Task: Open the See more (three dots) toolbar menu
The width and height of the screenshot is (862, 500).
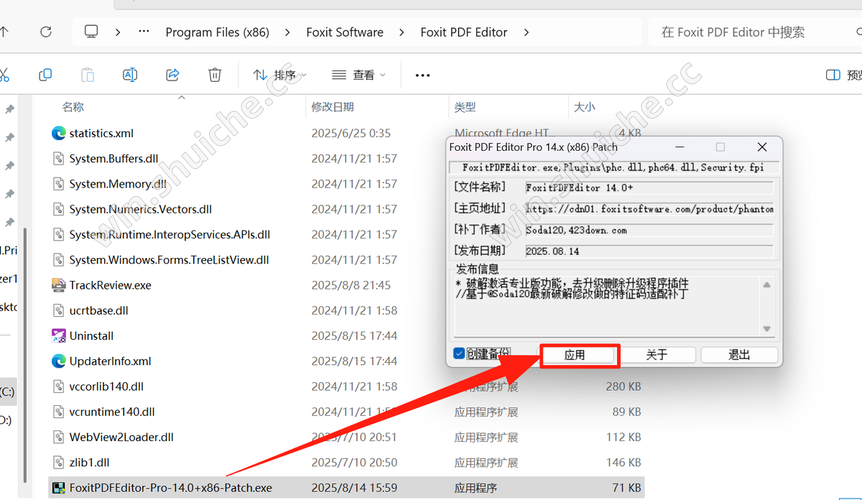Action: click(422, 75)
